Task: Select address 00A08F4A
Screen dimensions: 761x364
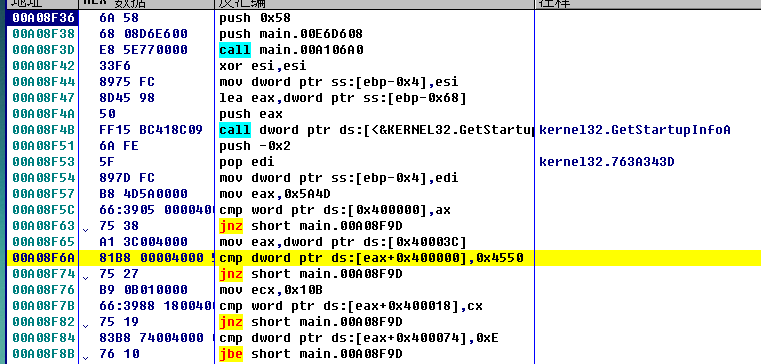Action: pyautogui.click(x=44, y=115)
